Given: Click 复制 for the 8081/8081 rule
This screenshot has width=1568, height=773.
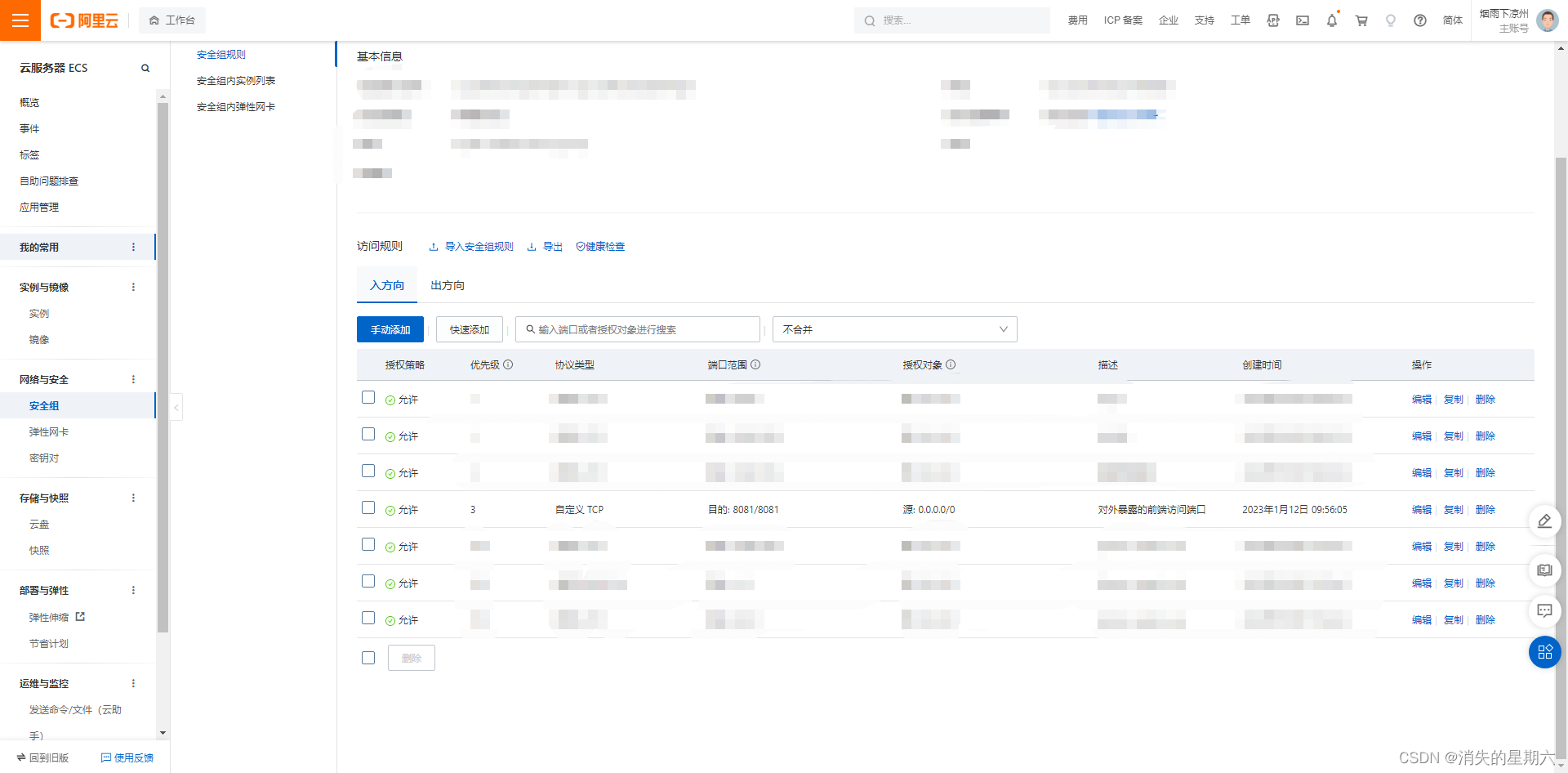Looking at the screenshot, I should point(1454,510).
